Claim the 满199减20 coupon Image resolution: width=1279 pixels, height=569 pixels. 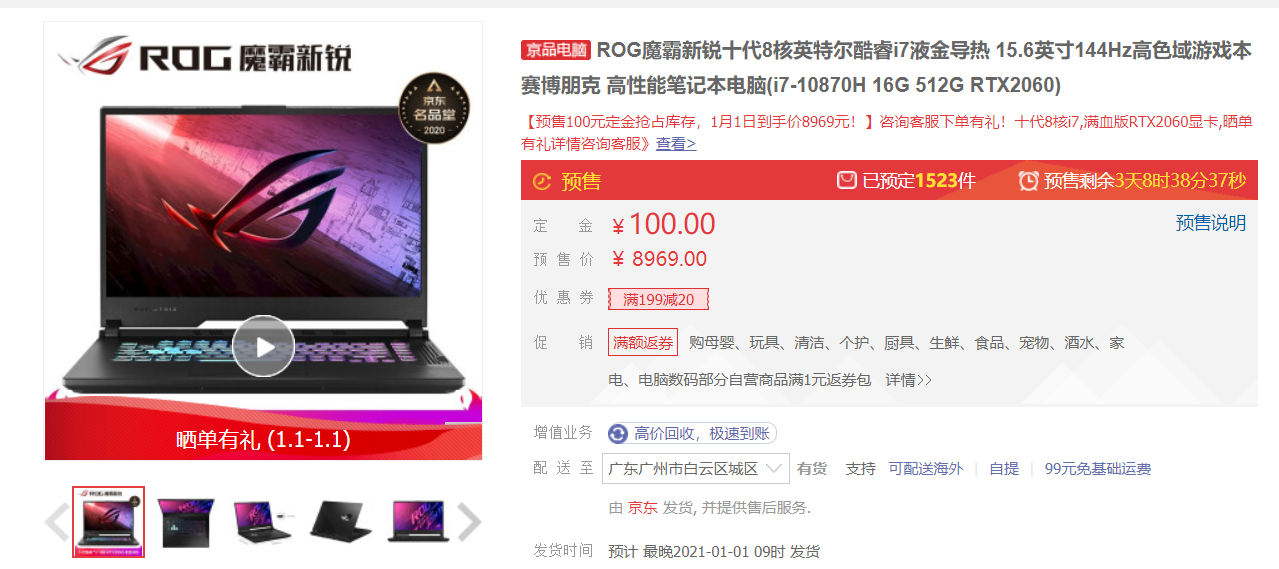(658, 299)
